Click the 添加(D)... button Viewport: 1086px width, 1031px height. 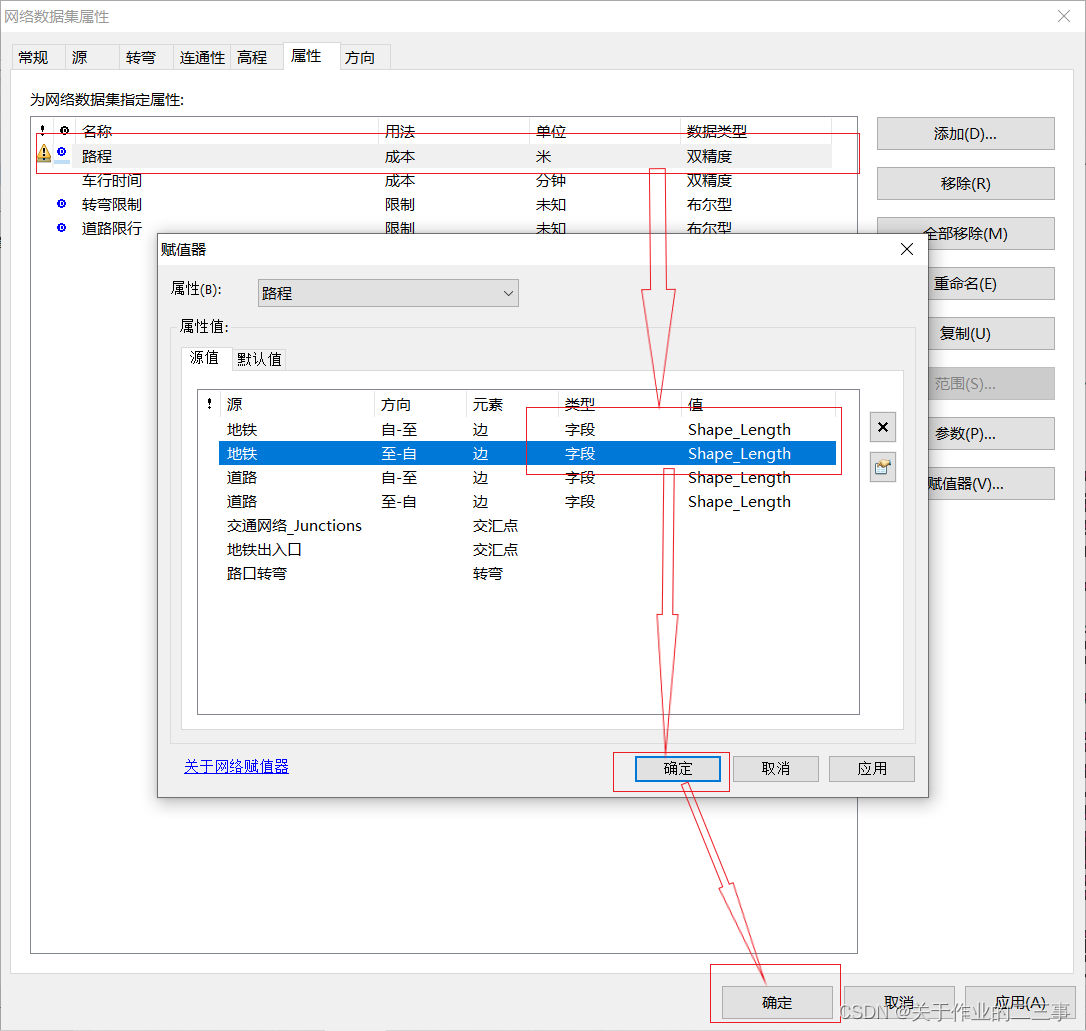[965, 134]
